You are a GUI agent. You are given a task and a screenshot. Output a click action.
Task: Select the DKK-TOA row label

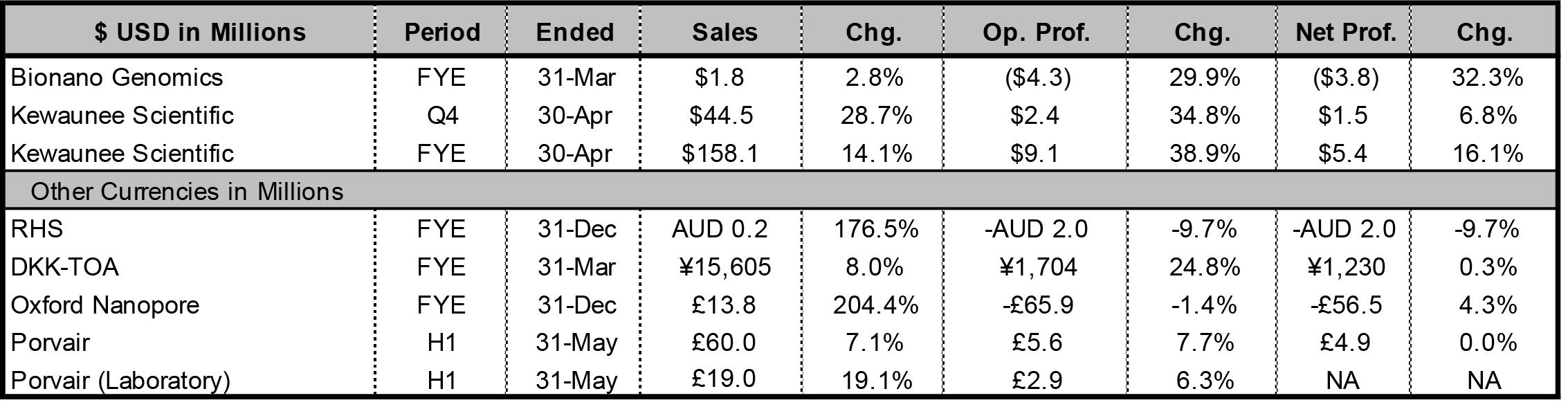[65, 266]
